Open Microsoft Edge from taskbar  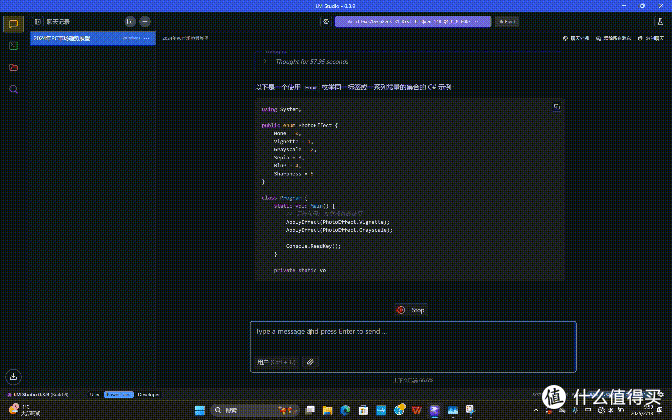click(x=345, y=410)
